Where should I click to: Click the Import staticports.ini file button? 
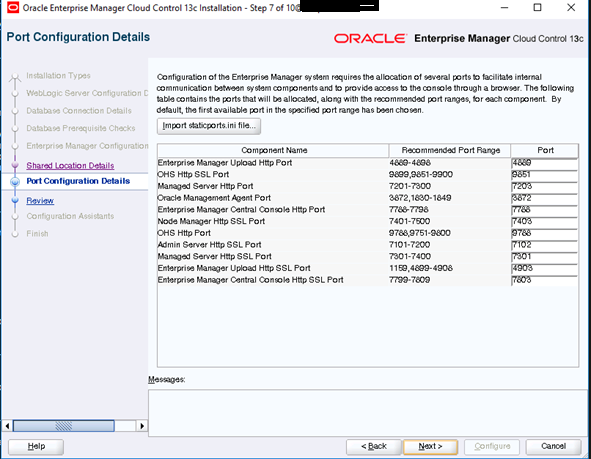tap(209, 126)
